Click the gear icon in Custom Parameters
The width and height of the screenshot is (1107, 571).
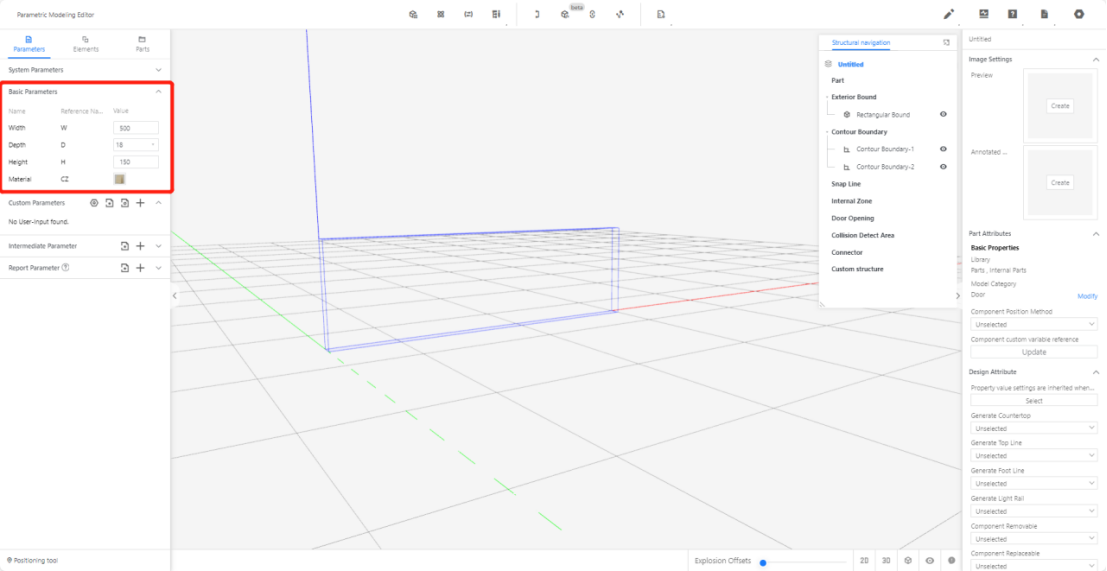pos(94,203)
